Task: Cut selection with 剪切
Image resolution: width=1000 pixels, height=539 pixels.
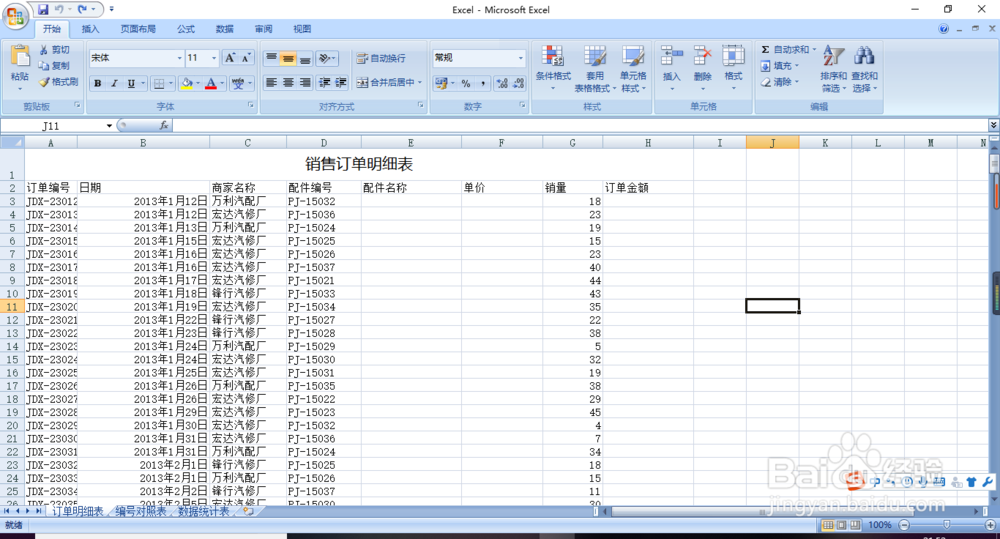Action: [55, 50]
